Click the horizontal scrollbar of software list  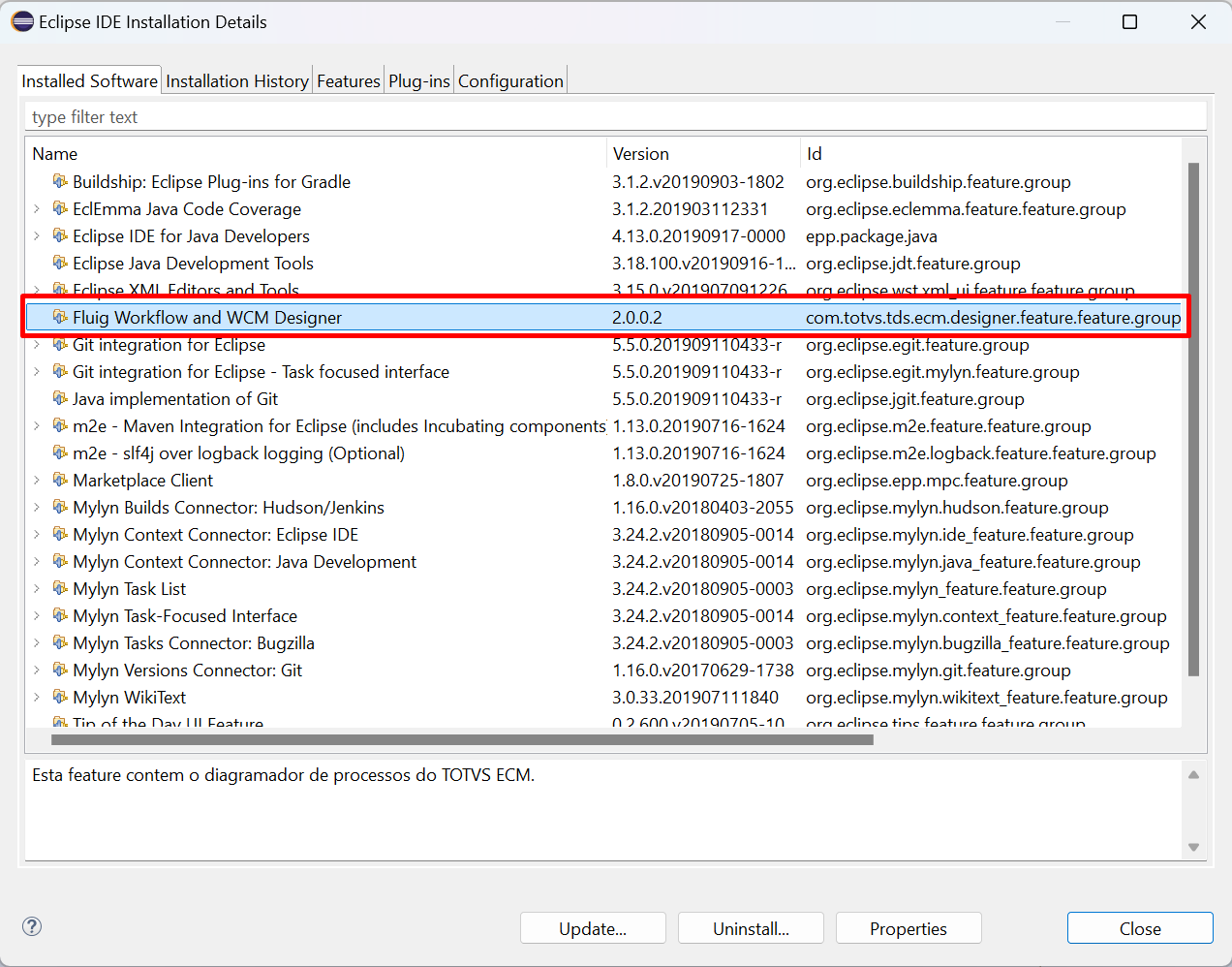[x=462, y=739]
